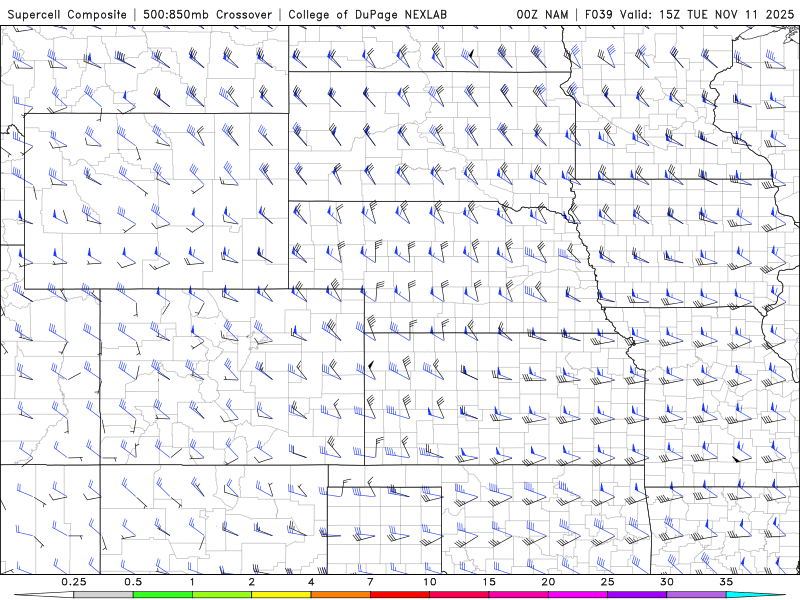The image size is (800, 600).
Task: Click the '500:850mb Crossover' header label
Action: 207,14
